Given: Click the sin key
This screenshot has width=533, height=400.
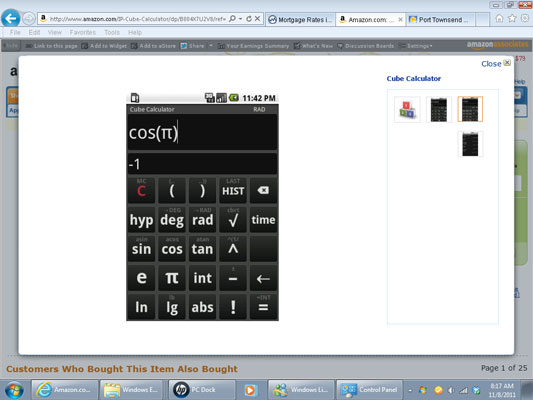Looking at the screenshot, I should coord(141,249).
